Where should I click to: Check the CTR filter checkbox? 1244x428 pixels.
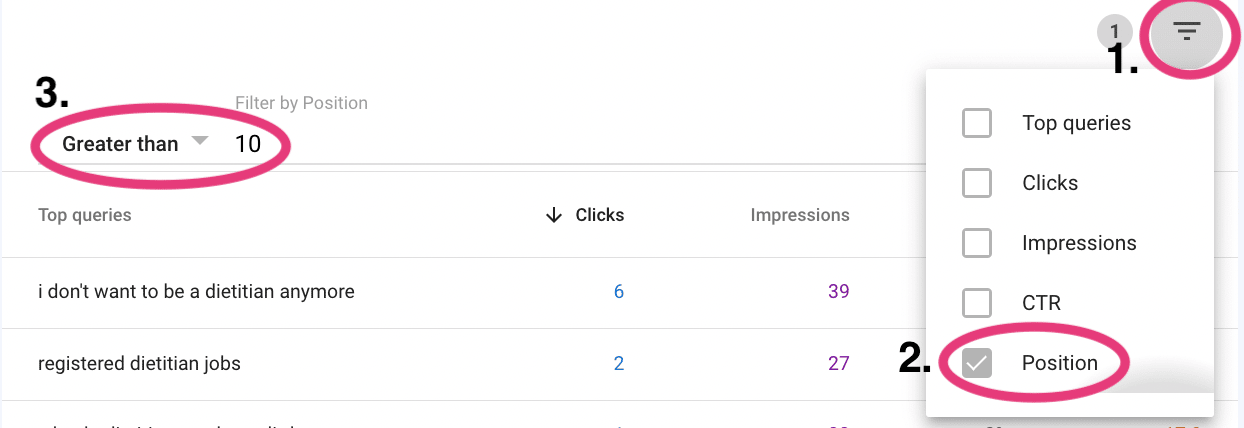pos(976,303)
